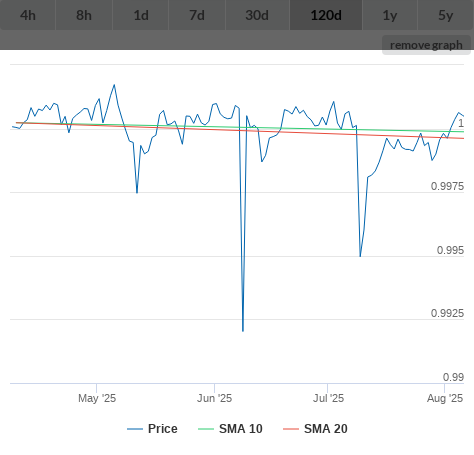Select the 1y time range
This screenshot has height=455, width=474.
click(x=390, y=15)
